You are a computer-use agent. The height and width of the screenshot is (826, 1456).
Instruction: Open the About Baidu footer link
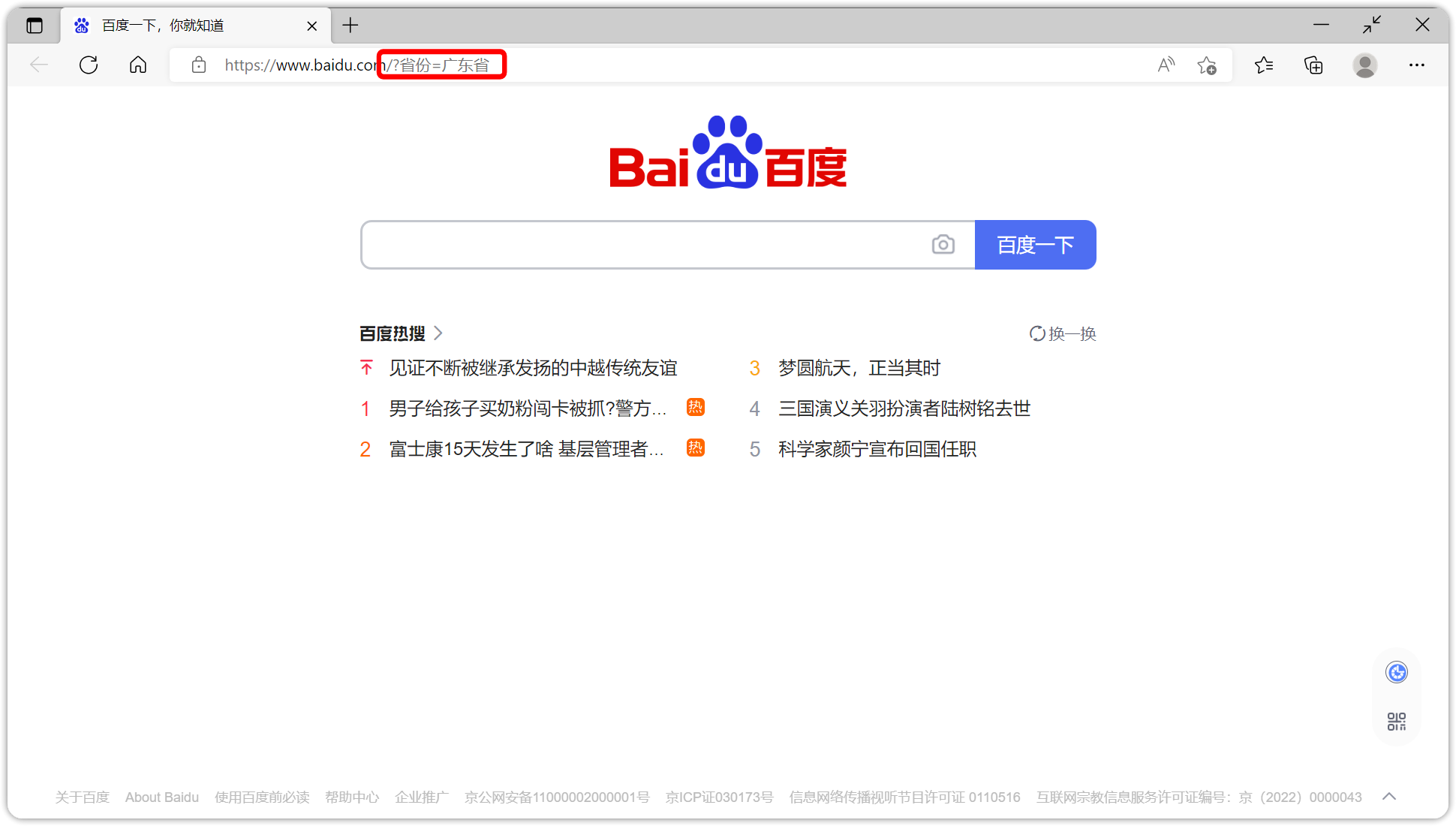click(162, 797)
